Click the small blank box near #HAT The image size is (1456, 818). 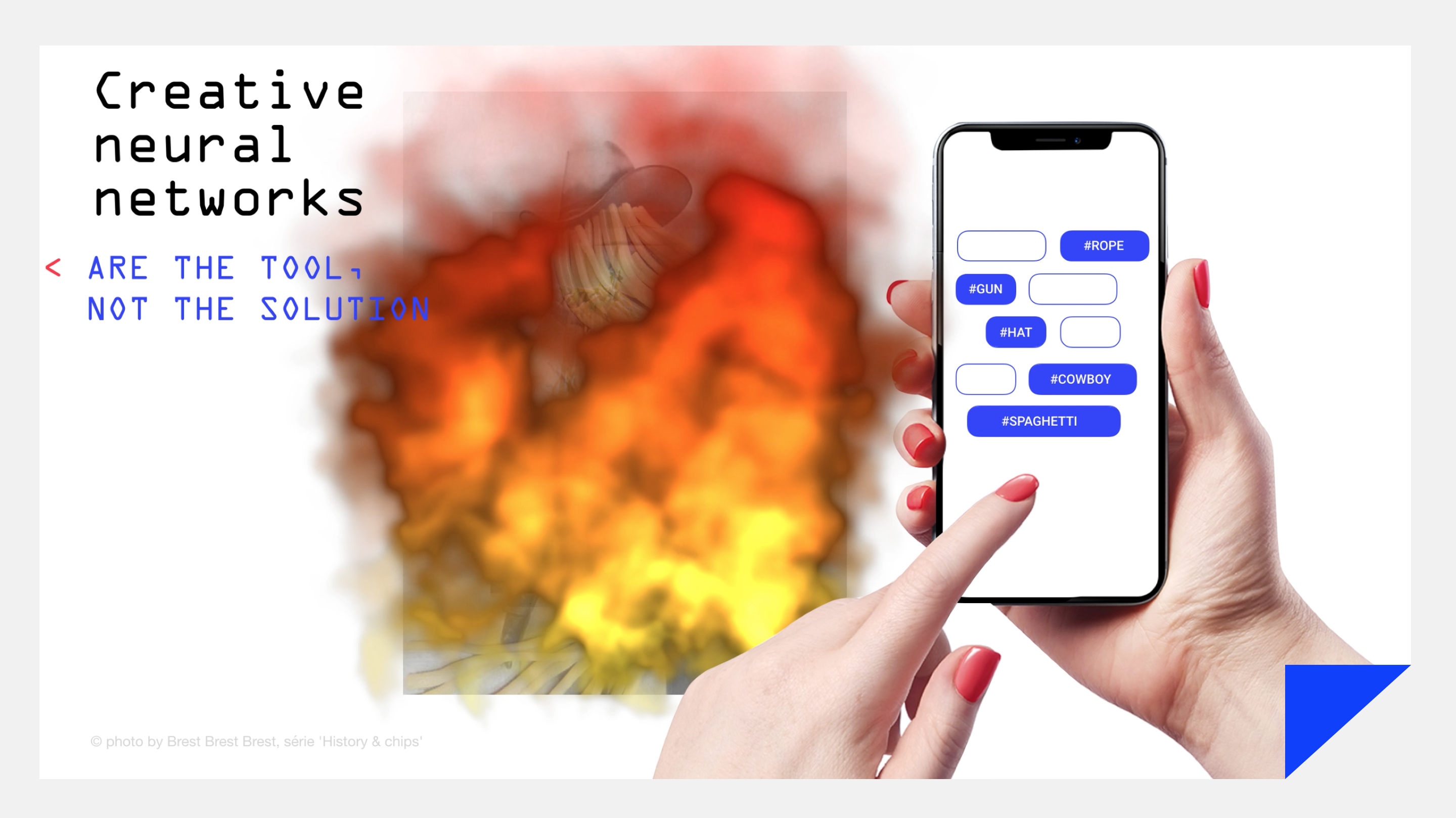pos(1090,332)
